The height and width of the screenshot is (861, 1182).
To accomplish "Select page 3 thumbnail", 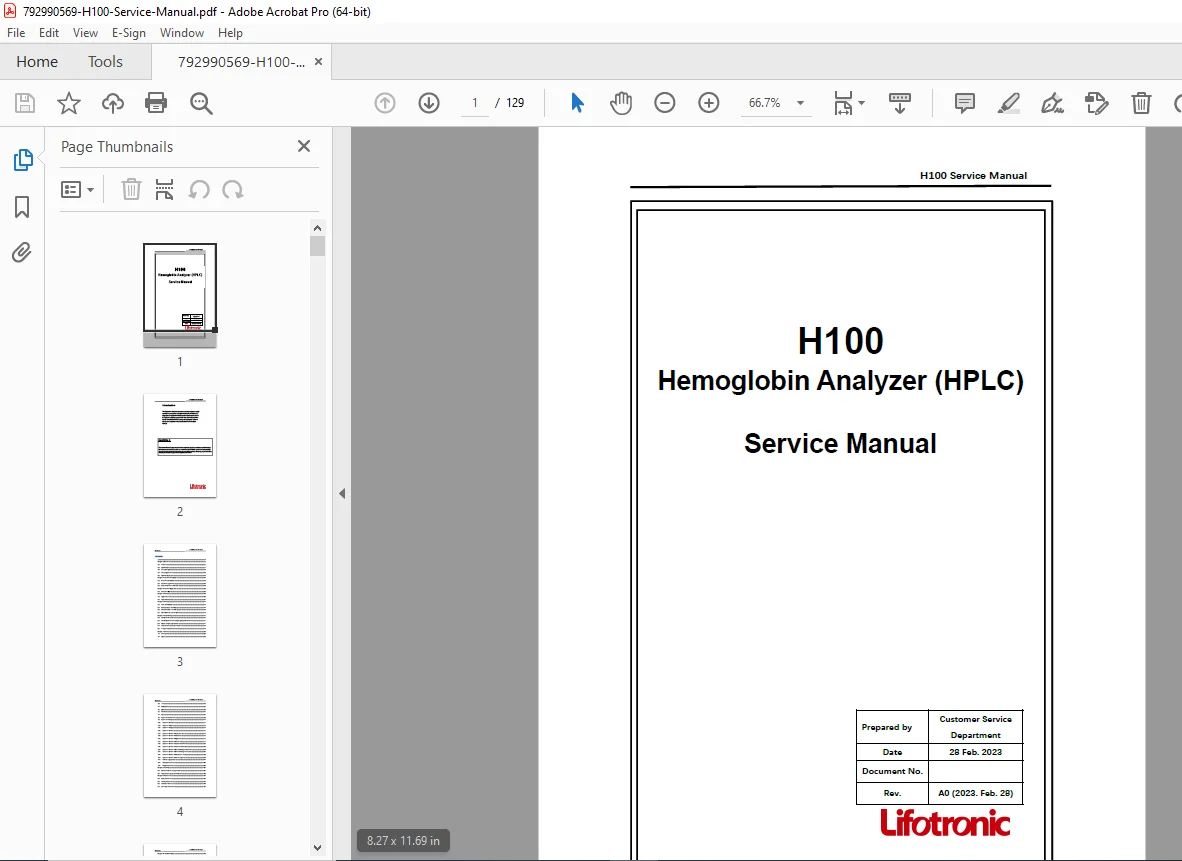I will click(x=180, y=596).
